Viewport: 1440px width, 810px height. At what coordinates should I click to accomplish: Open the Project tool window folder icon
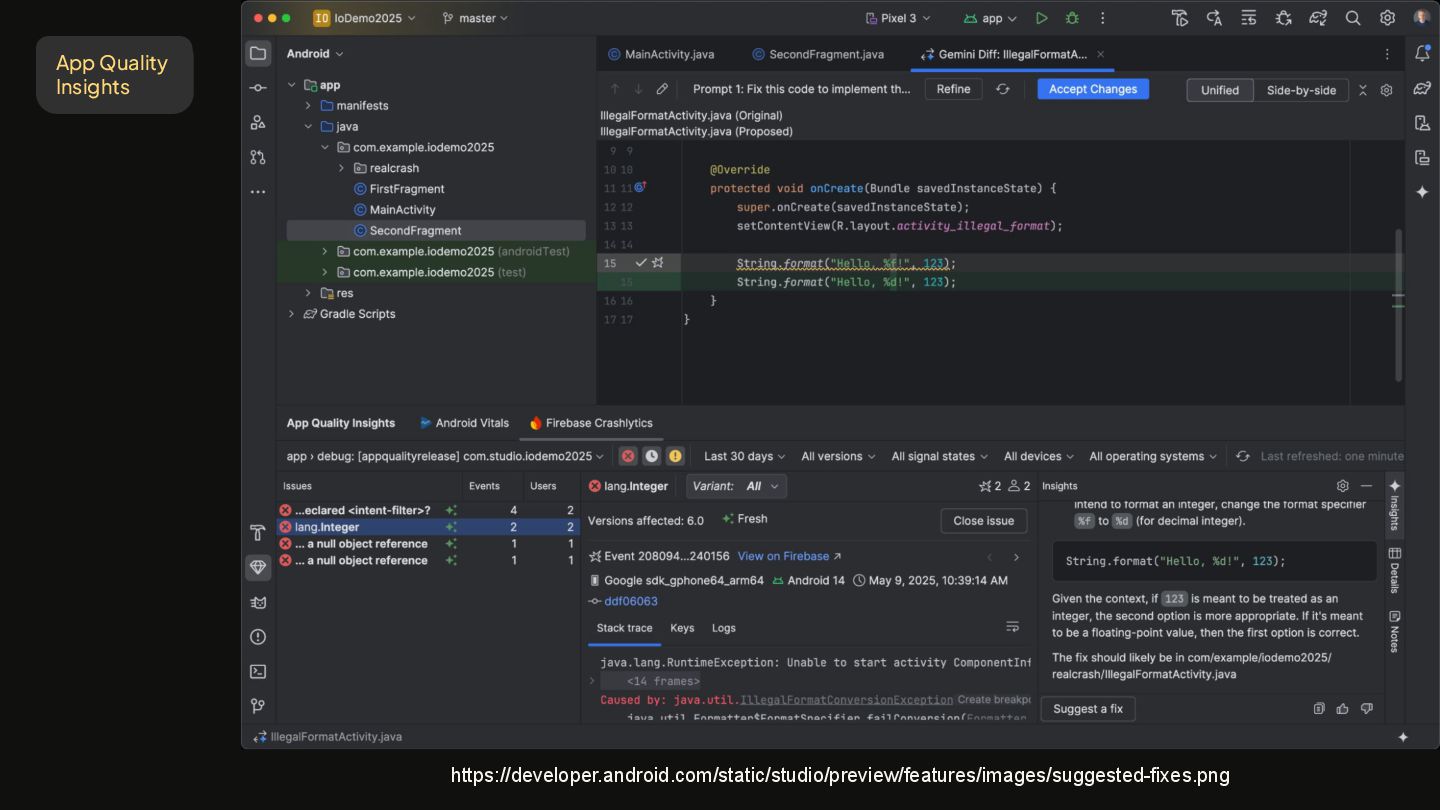(x=258, y=54)
